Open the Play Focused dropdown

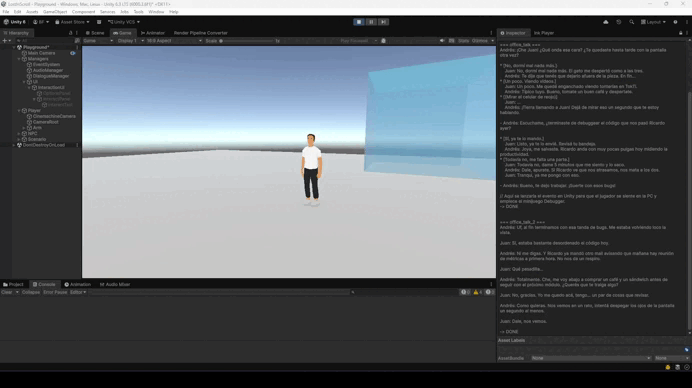click(x=358, y=41)
